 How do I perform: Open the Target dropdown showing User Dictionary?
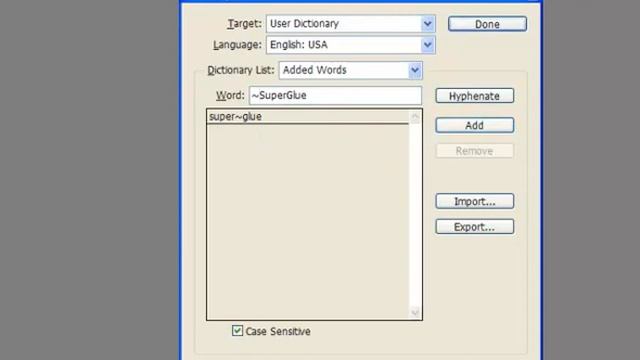(351, 24)
